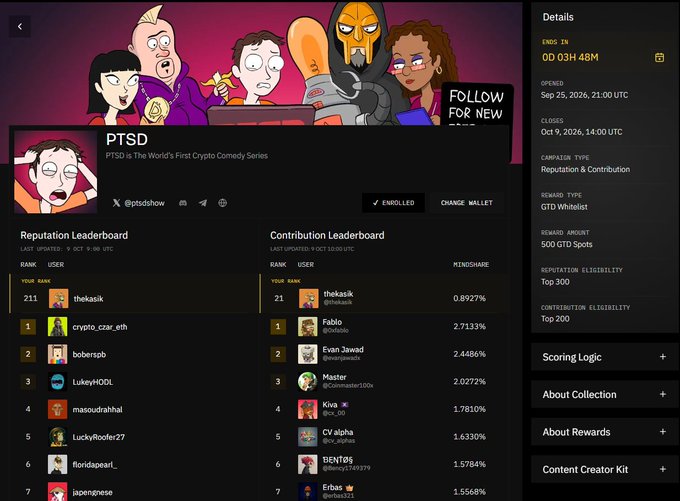Select japengnese username
The width and height of the screenshot is (680, 501).
92,492
